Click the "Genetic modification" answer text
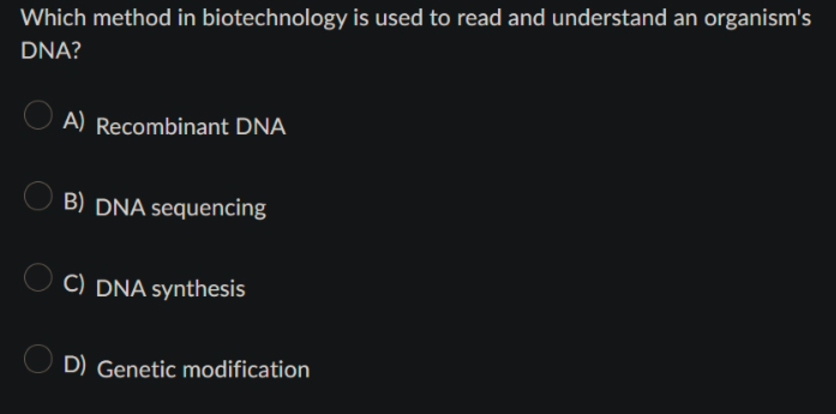The width and height of the screenshot is (836, 414). point(203,370)
